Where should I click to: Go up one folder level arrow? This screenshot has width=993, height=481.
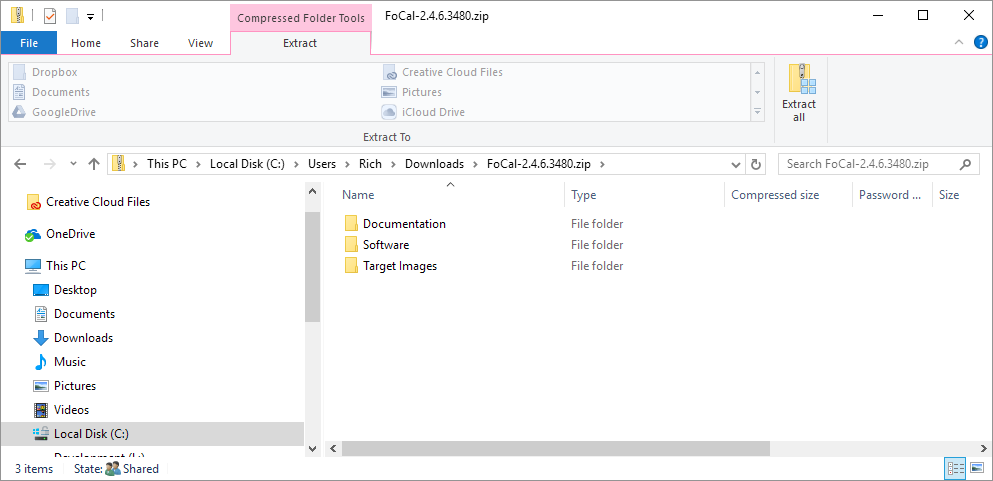[94, 164]
